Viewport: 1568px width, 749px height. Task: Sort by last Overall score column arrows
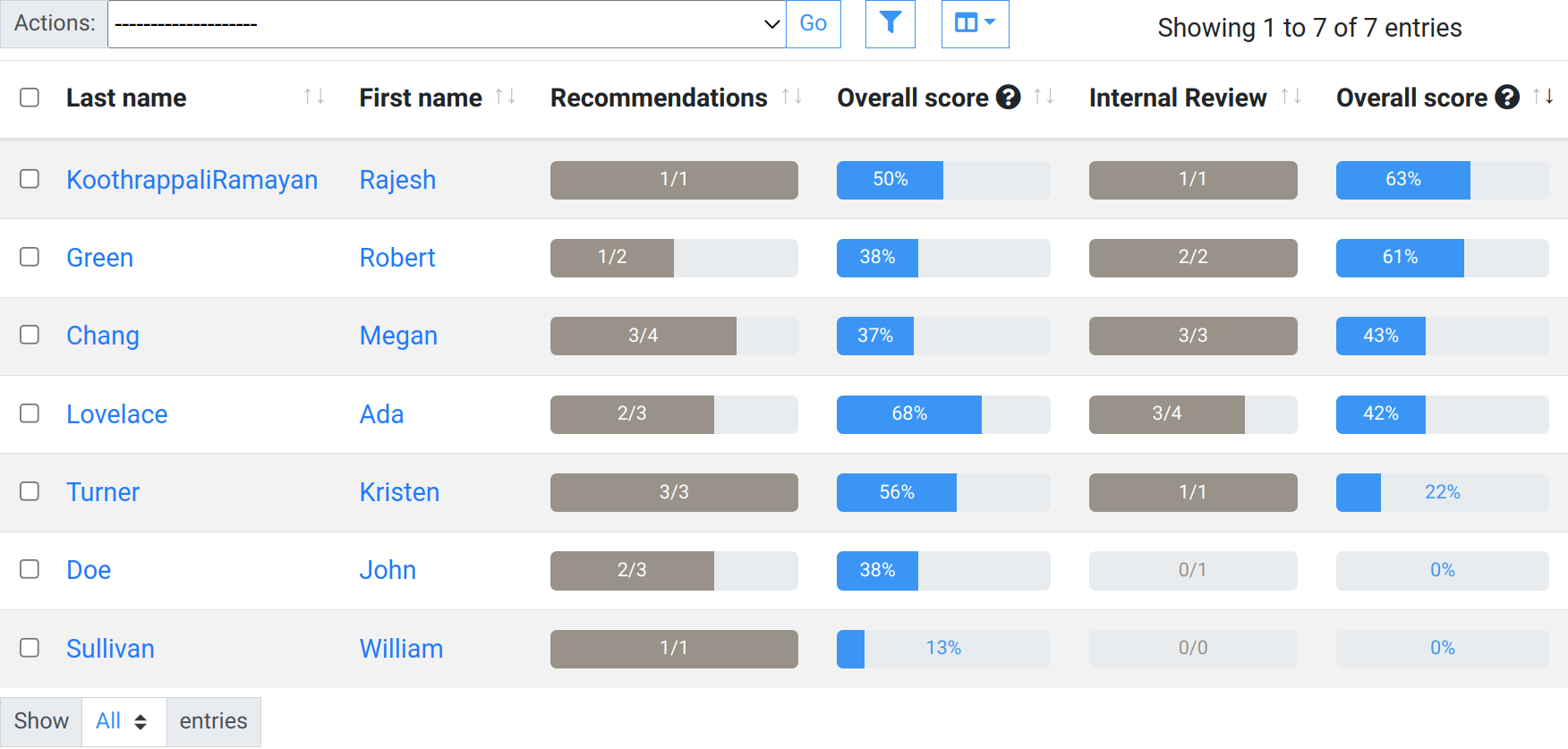[1542, 97]
